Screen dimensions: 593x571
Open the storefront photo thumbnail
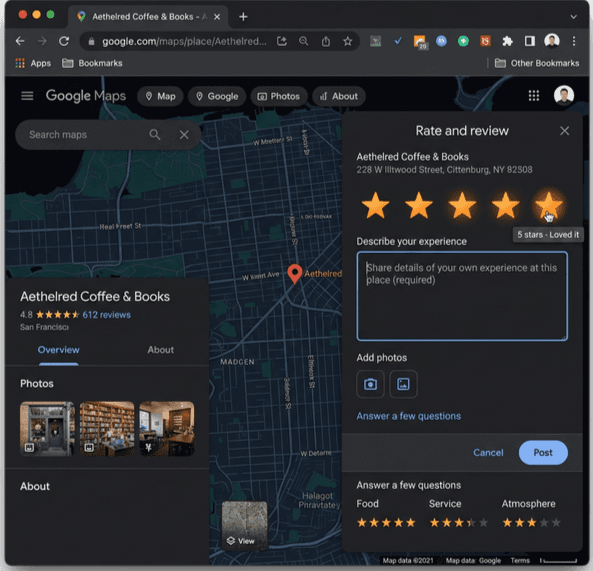pos(47,428)
